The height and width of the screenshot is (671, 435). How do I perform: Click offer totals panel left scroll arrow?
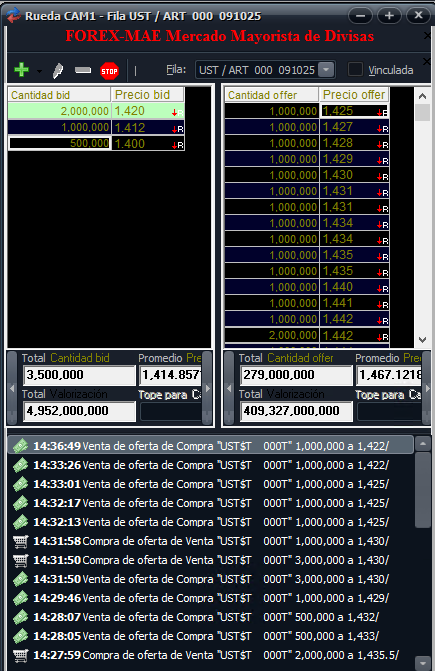coord(229,389)
